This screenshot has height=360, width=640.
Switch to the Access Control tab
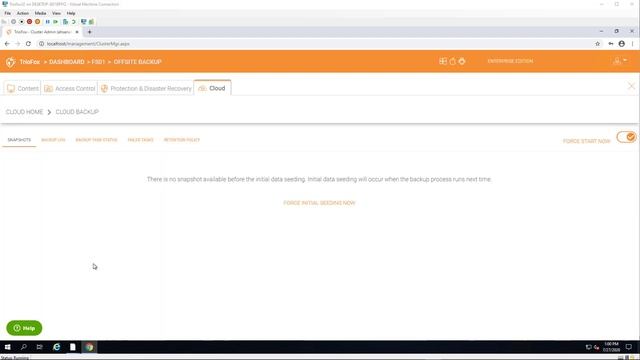tap(69, 88)
